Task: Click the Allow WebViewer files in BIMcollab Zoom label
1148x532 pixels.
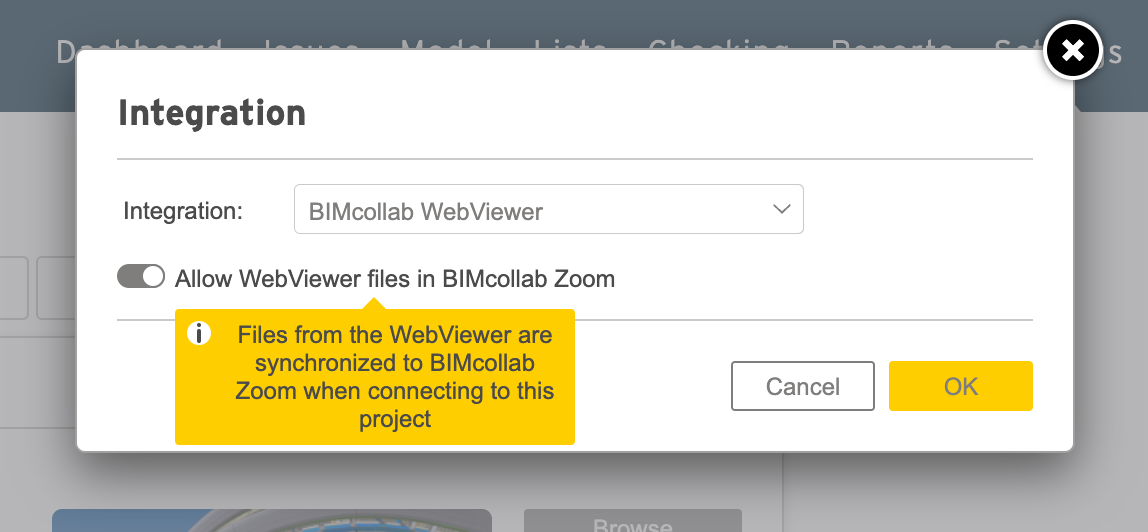Action: 395,279
